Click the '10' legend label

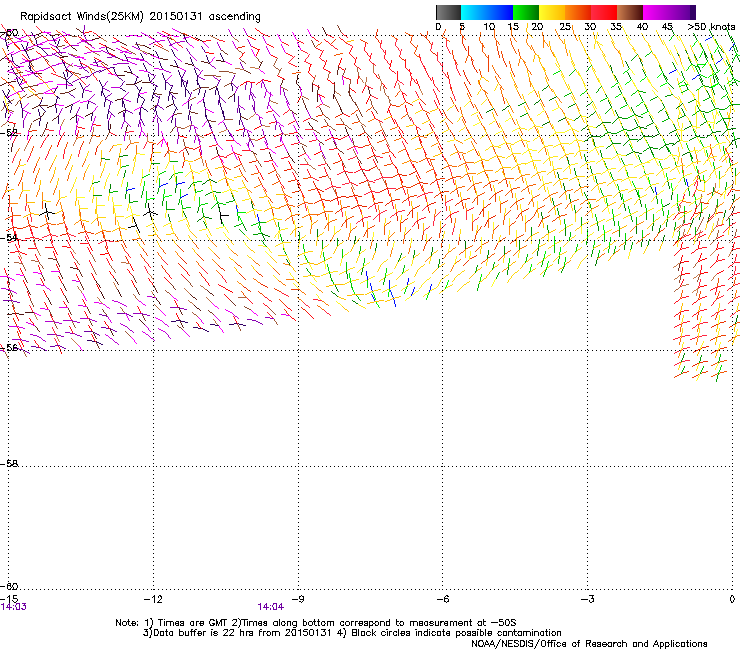pos(489,27)
